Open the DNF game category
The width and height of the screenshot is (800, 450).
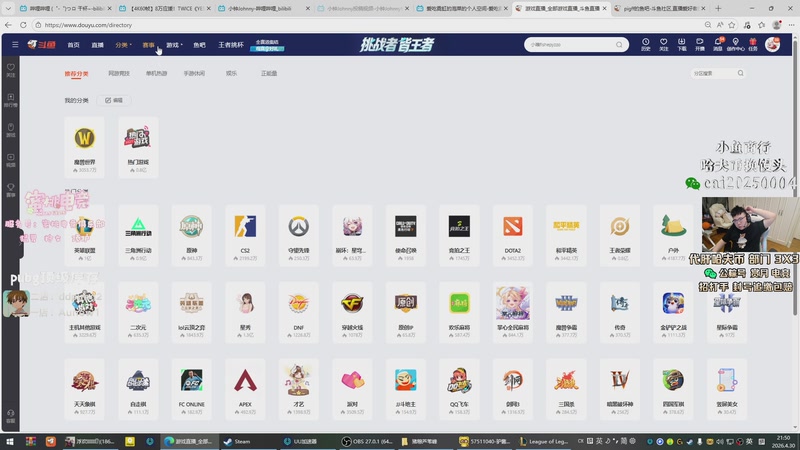coord(298,312)
